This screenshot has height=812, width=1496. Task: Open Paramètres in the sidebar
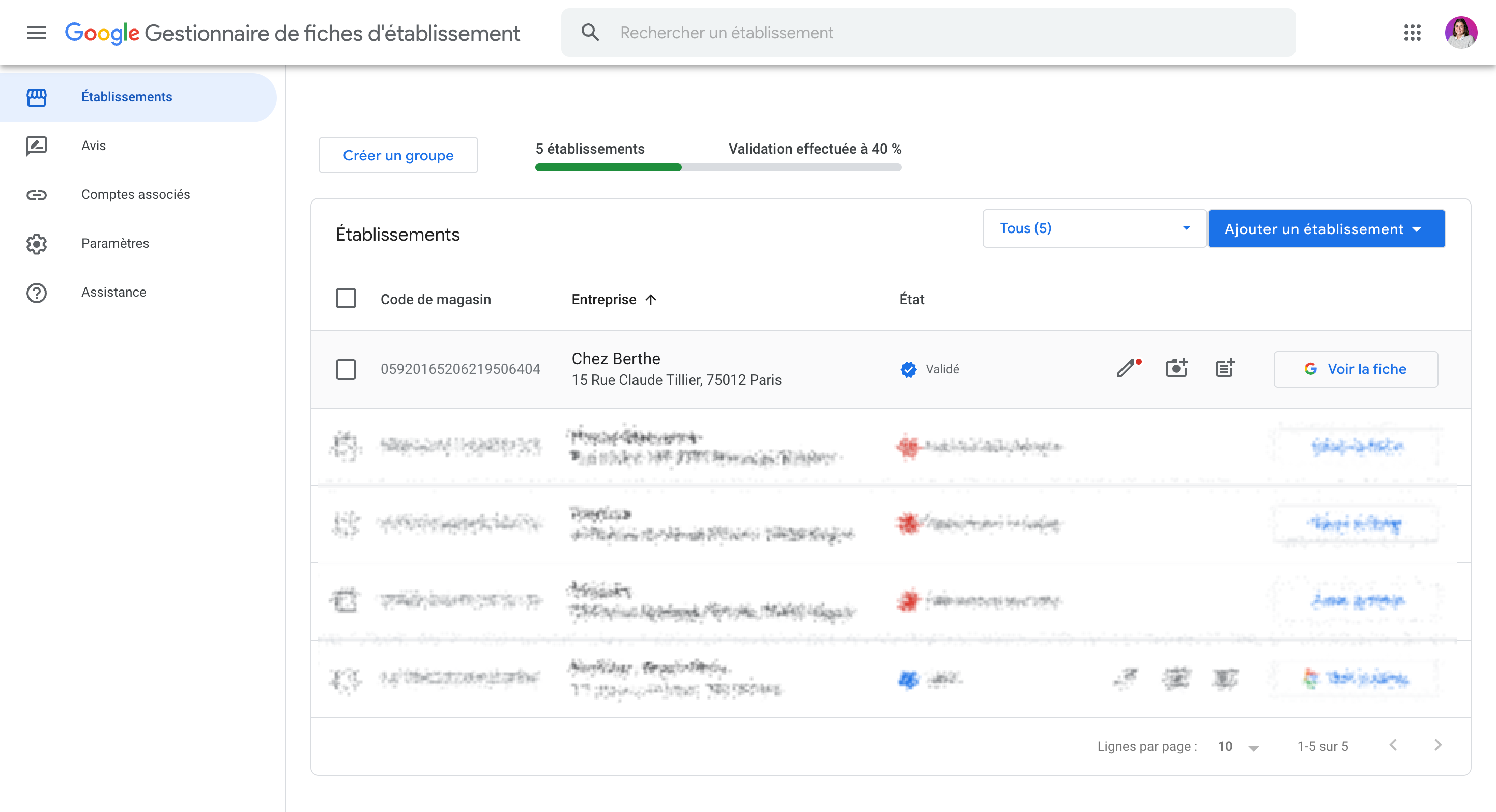(x=138, y=243)
